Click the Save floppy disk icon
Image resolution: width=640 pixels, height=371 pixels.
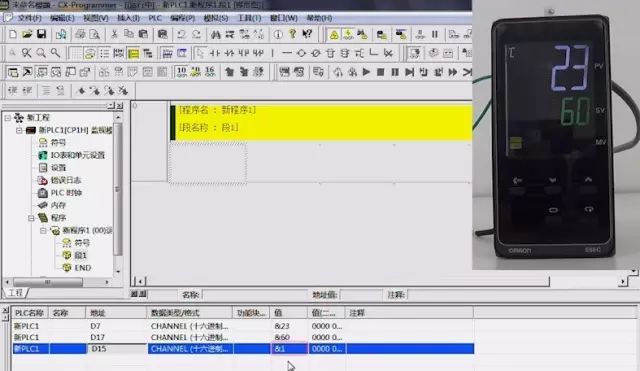41,34
